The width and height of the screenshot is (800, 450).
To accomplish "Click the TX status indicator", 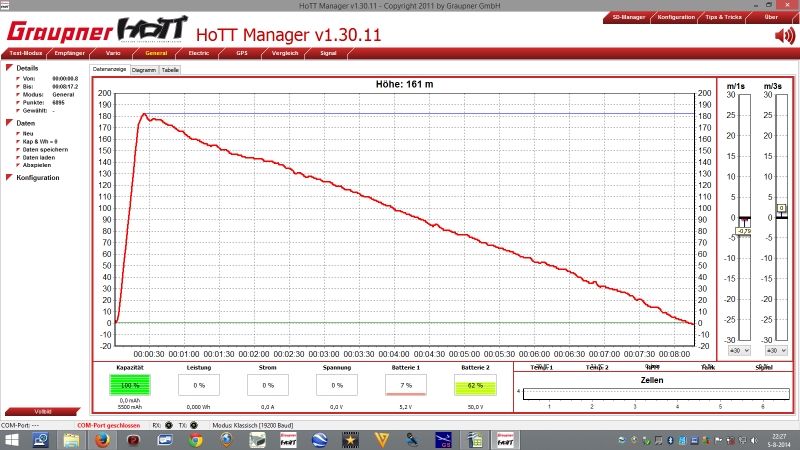I will tap(194, 425).
